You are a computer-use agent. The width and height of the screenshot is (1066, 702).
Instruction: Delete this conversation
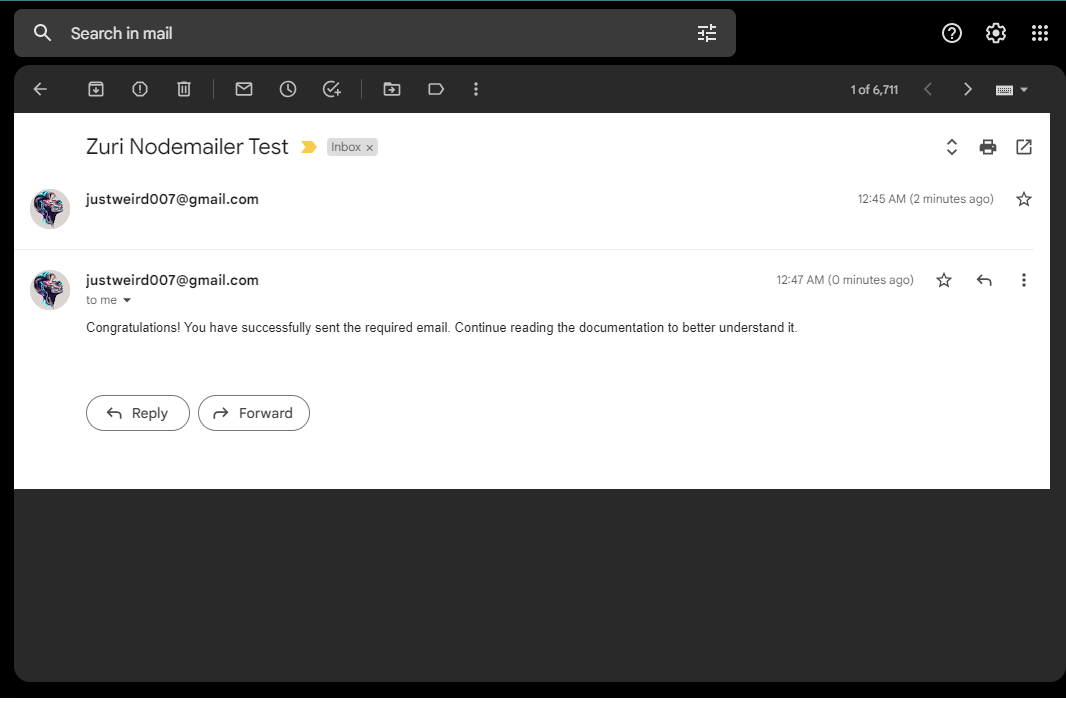[184, 89]
